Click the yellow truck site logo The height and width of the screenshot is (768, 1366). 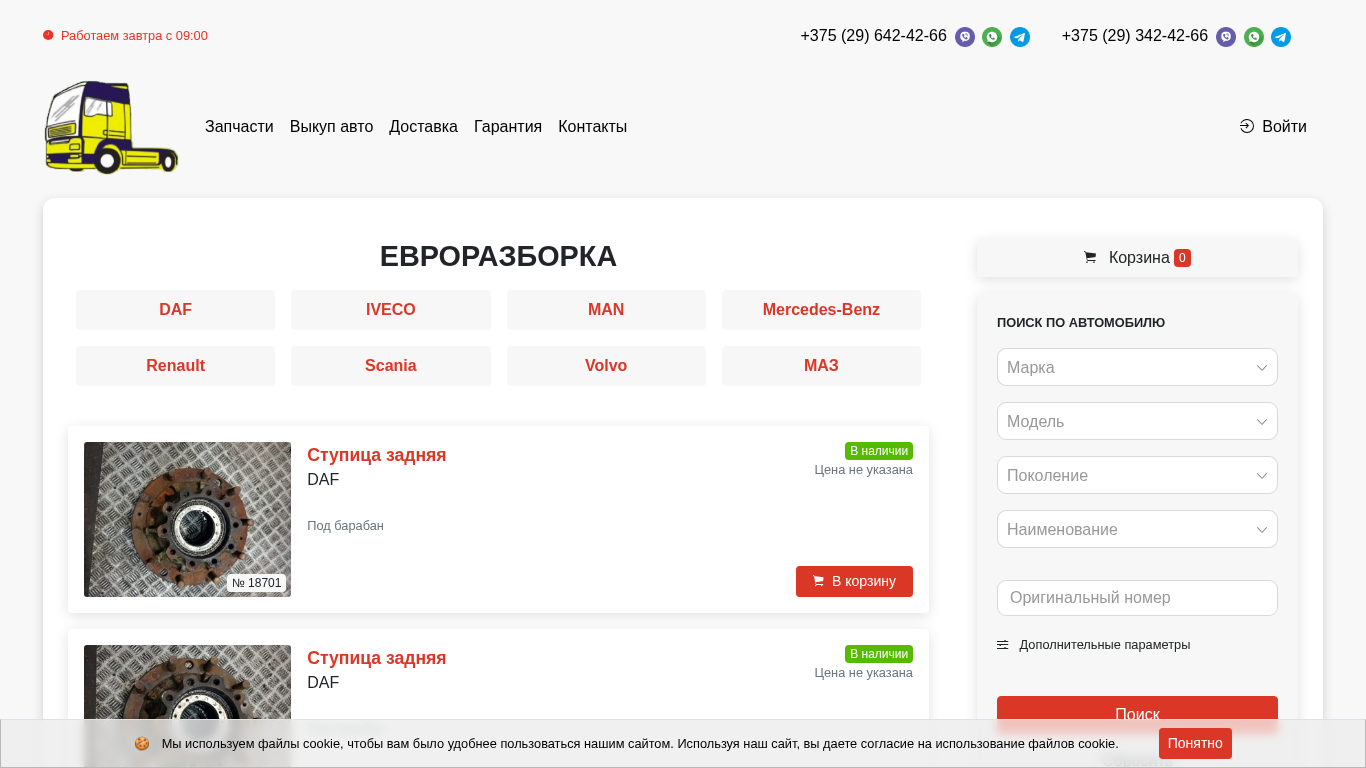111,127
